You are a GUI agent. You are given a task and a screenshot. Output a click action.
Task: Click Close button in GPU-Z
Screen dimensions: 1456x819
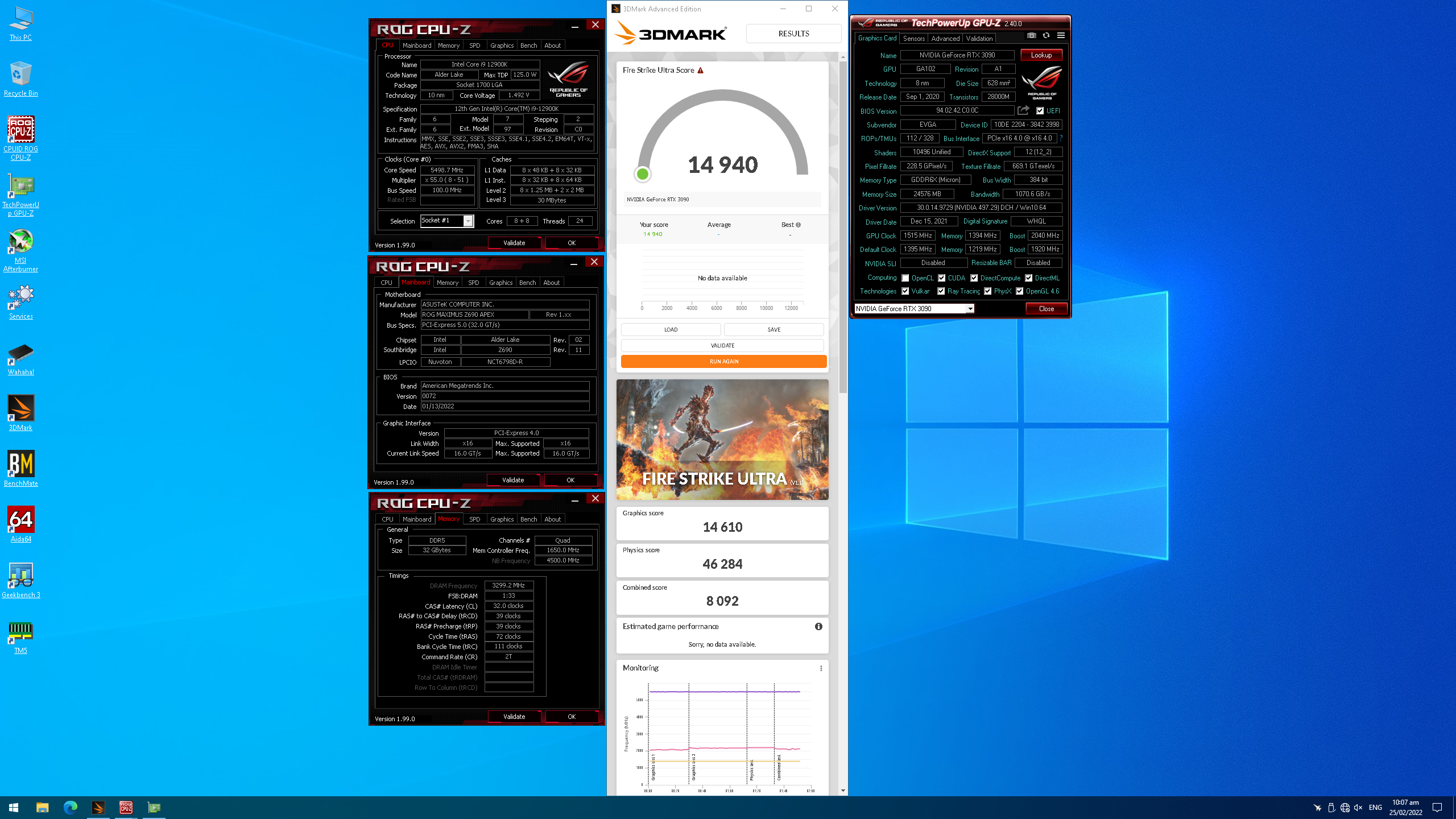[x=1046, y=309]
